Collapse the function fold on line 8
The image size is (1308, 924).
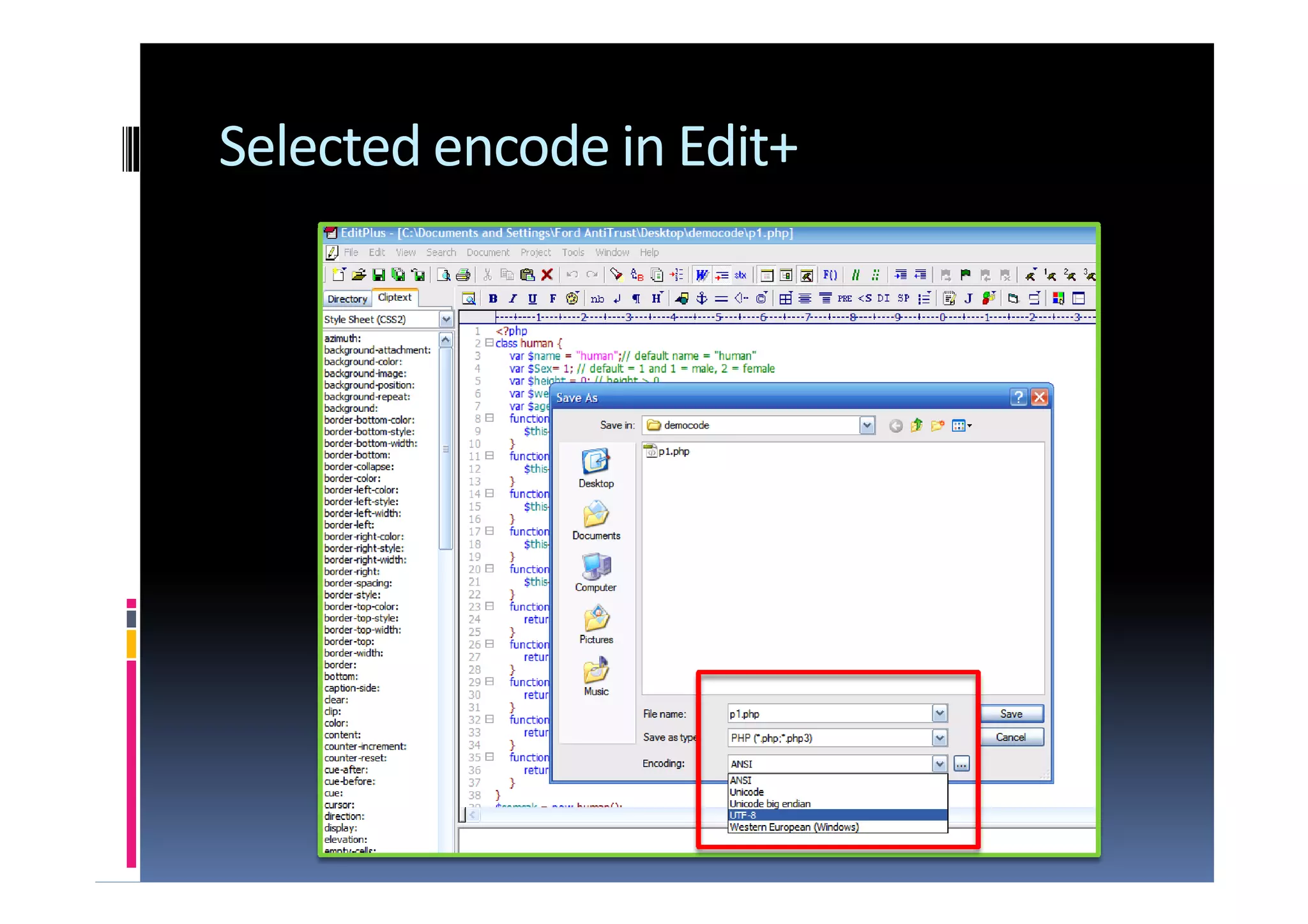[489, 418]
